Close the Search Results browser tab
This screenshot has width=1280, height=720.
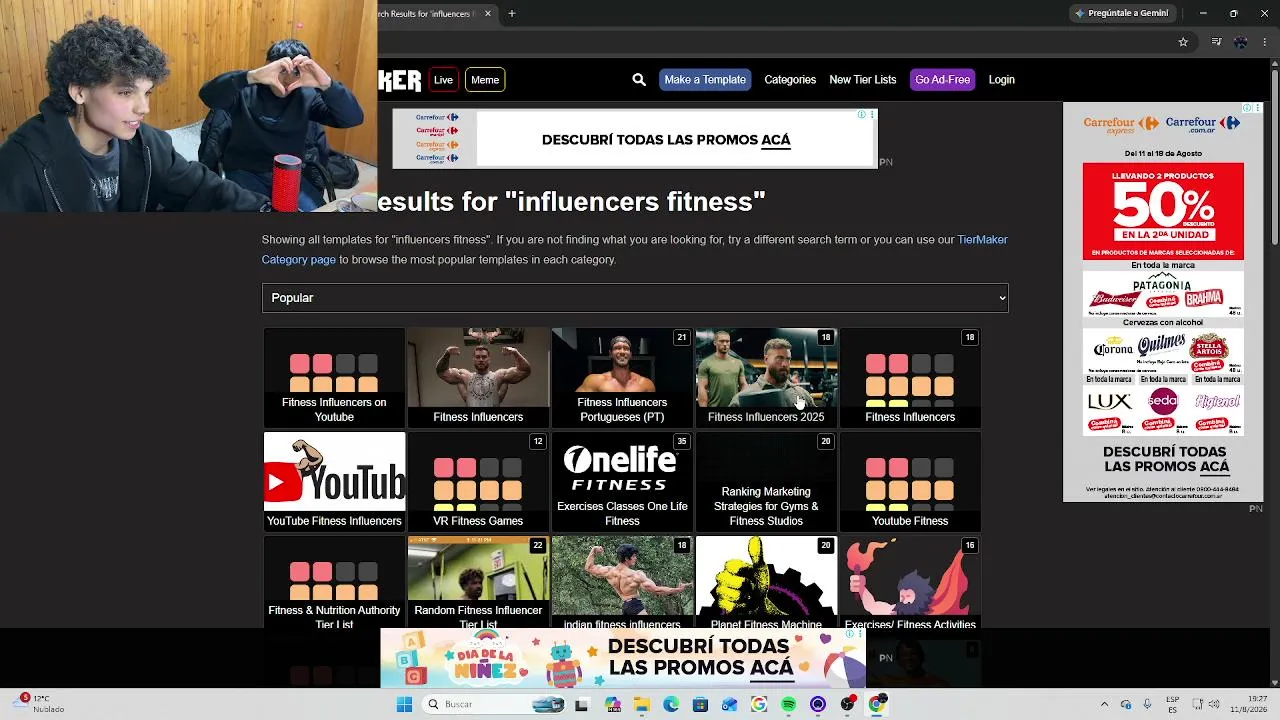tap(488, 14)
